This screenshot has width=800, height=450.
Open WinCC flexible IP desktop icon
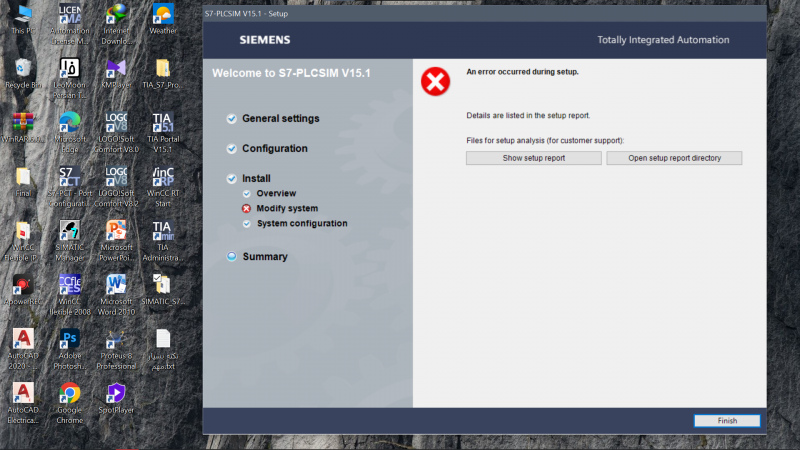click(23, 241)
